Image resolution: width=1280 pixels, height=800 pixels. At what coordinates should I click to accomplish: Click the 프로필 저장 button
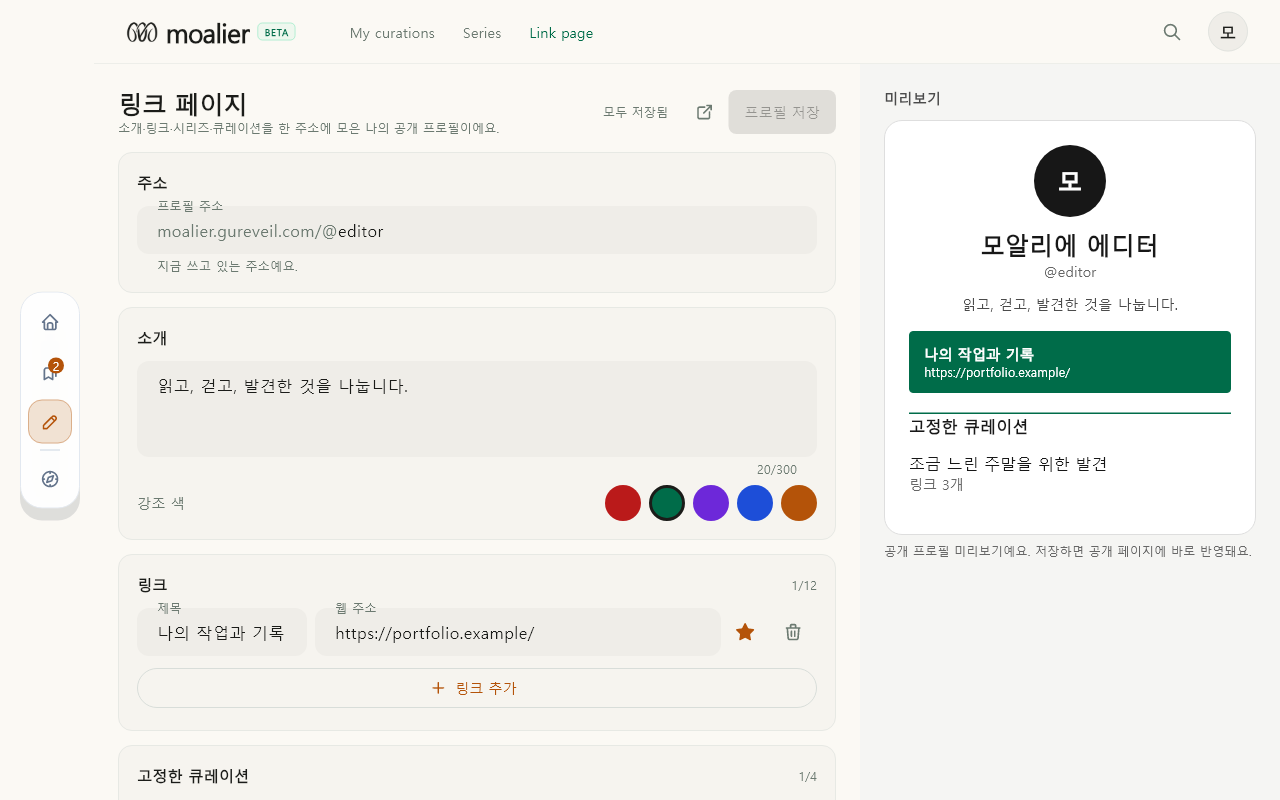[x=782, y=112]
